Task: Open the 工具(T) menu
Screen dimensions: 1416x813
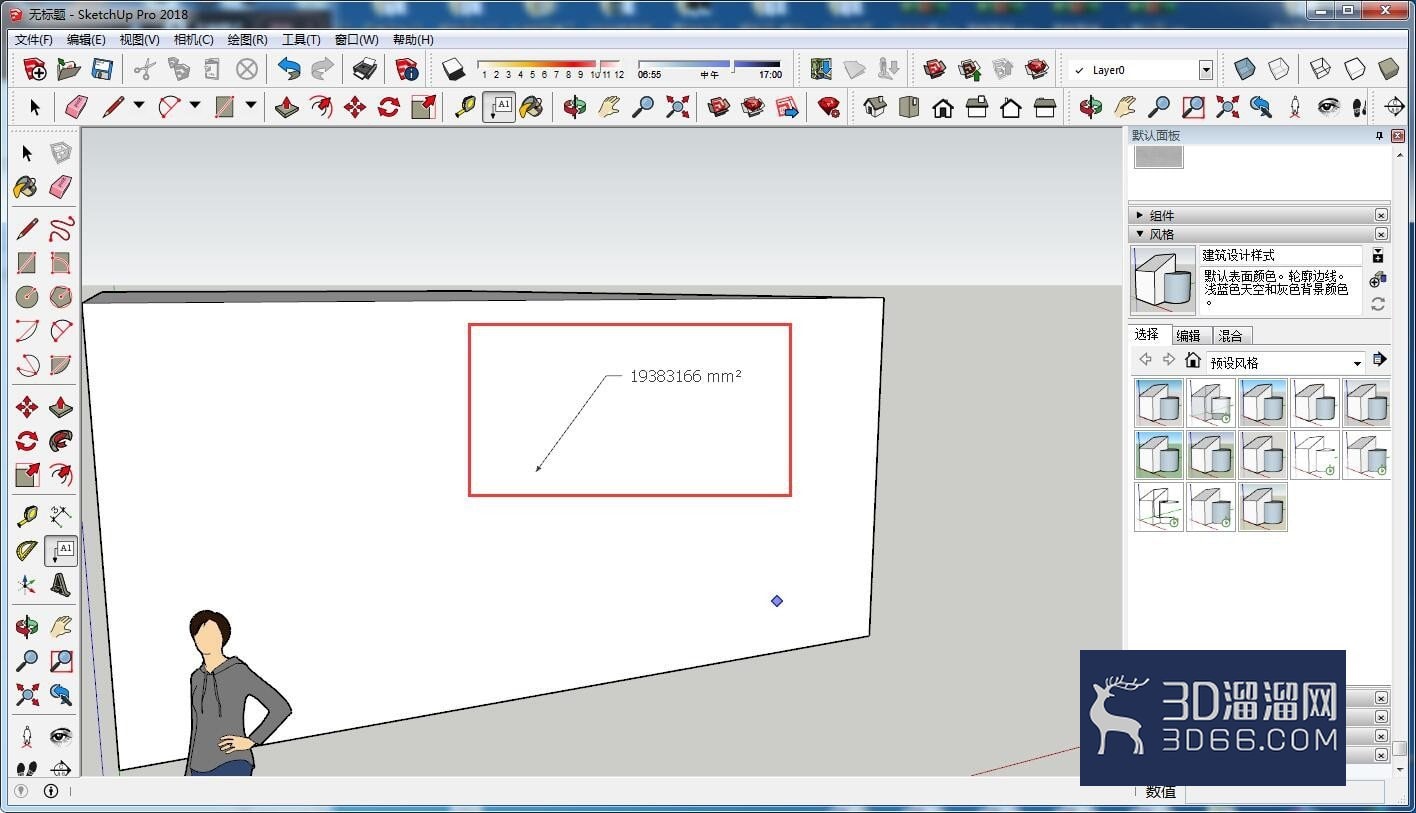Action: pos(301,40)
